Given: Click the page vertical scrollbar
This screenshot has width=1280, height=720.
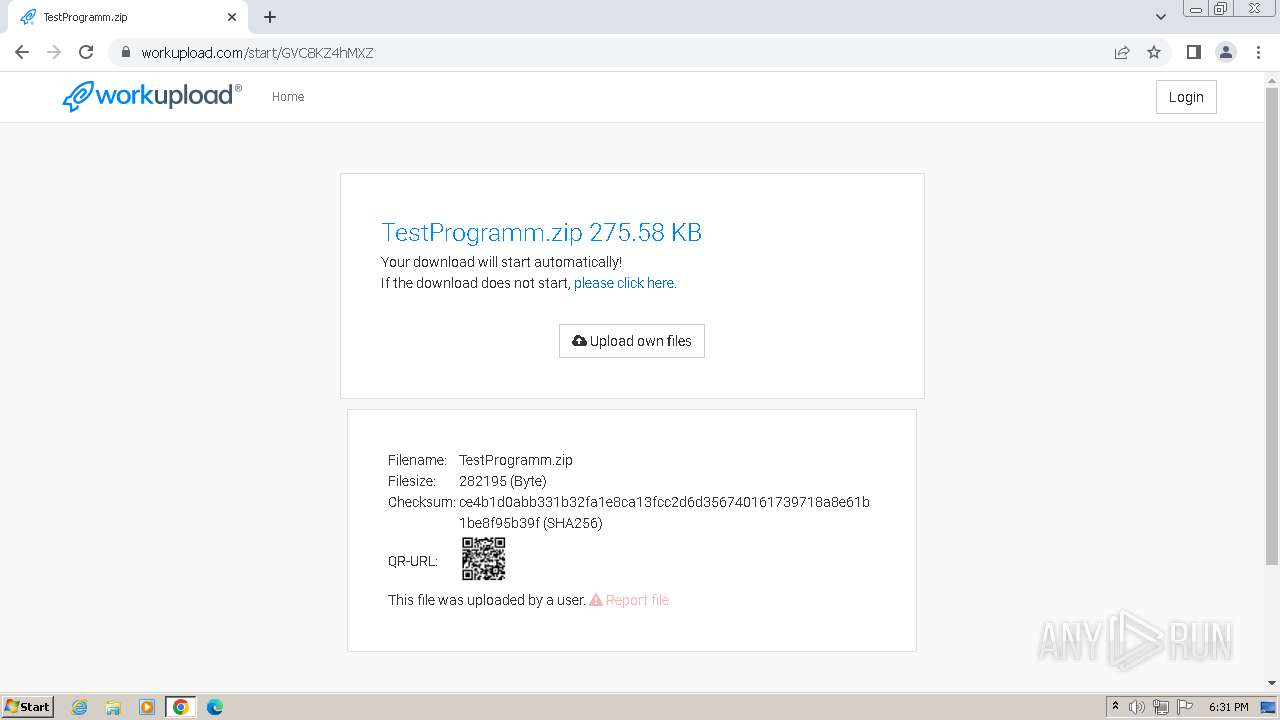Looking at the screenshot, I should coord(1272,326).
